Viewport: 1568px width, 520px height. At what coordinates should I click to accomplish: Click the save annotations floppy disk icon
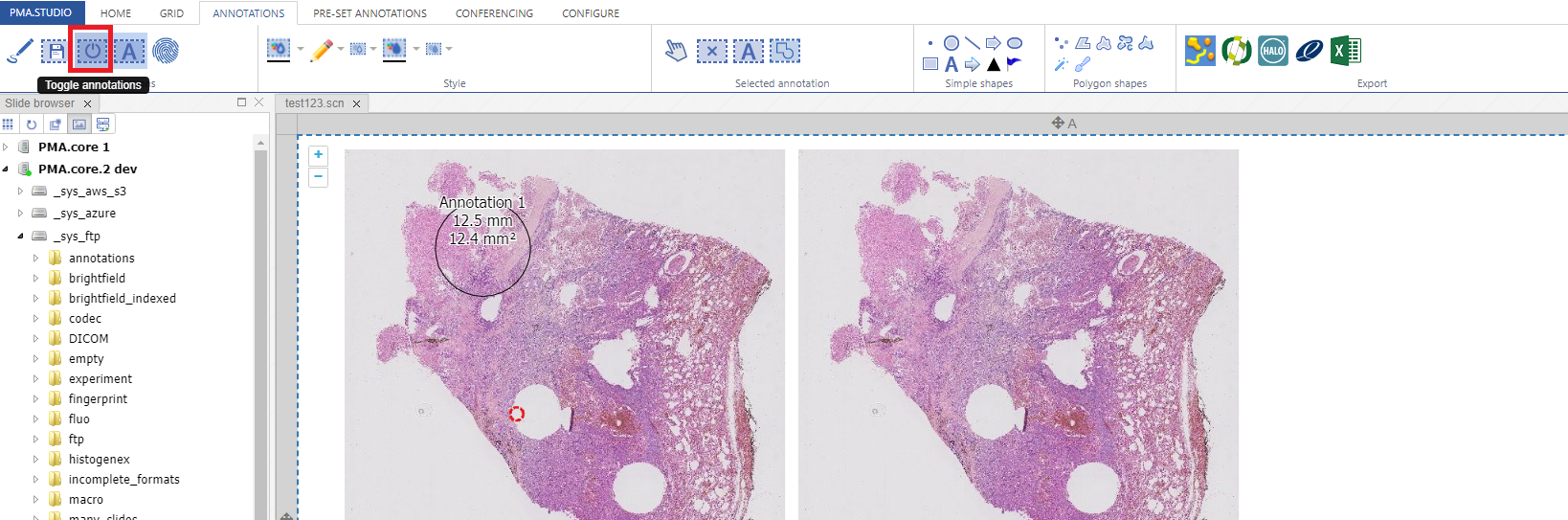[x=55, y=51]
